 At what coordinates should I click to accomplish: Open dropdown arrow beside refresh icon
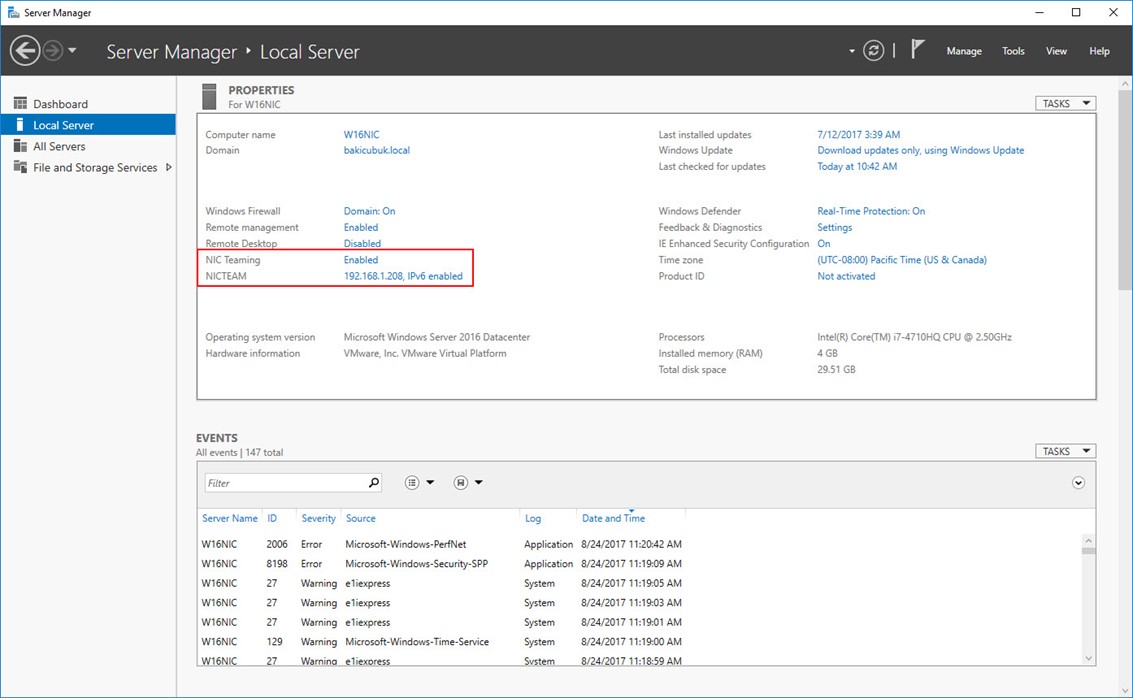point(852,51)
